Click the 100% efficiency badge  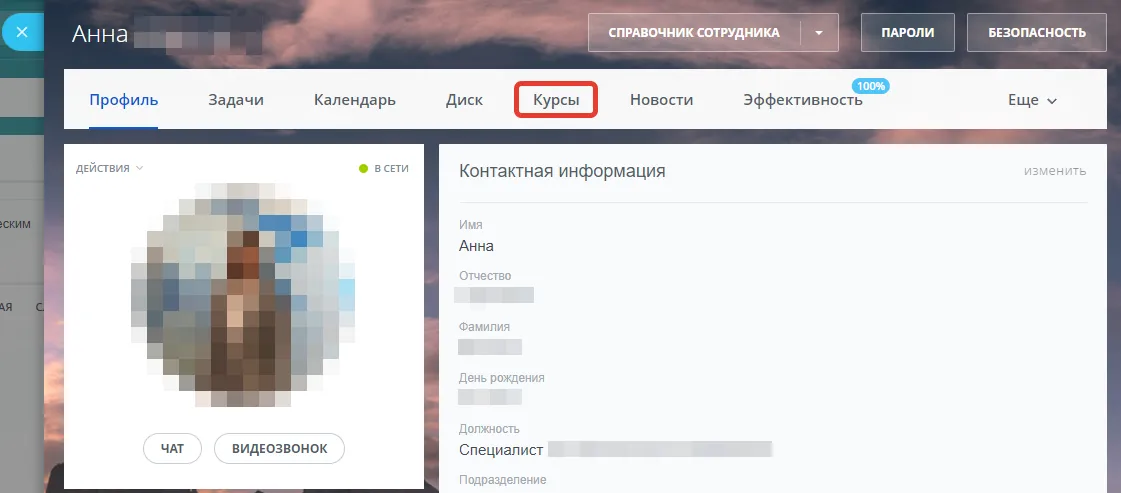pos(870,86)
